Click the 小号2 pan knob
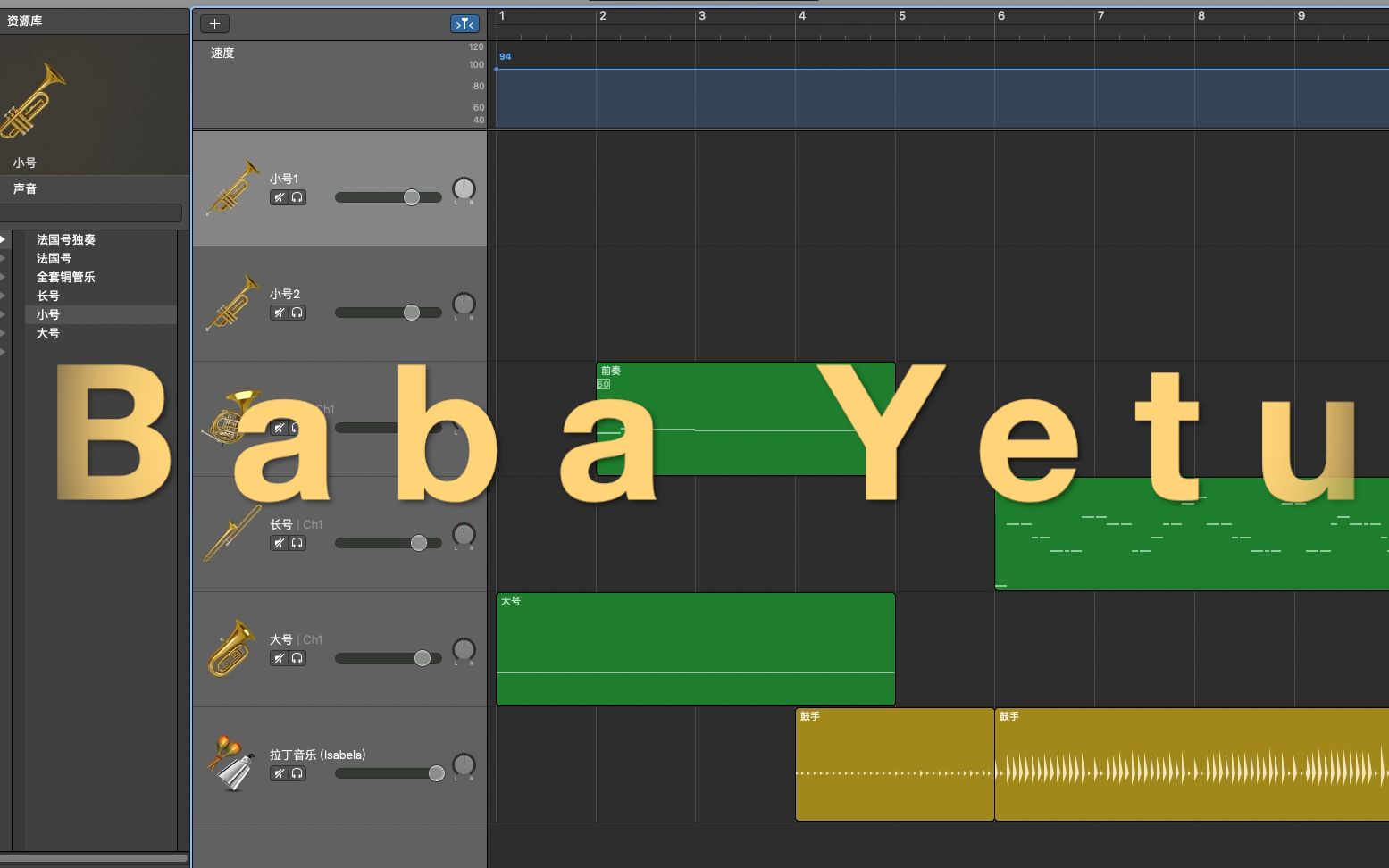The height and width of the screenshot is (868, 1389). pos(464,304)
